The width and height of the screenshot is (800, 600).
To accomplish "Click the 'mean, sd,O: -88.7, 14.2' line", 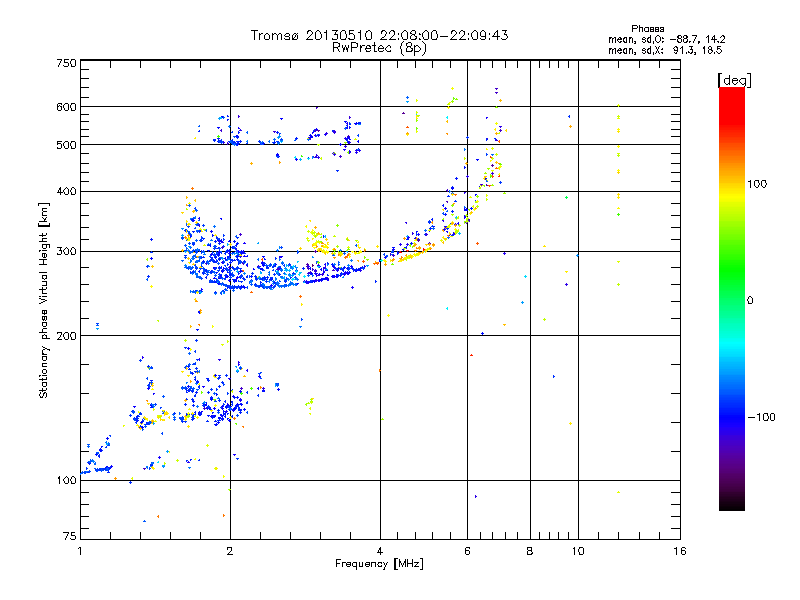I will click(x=666, y=39).
